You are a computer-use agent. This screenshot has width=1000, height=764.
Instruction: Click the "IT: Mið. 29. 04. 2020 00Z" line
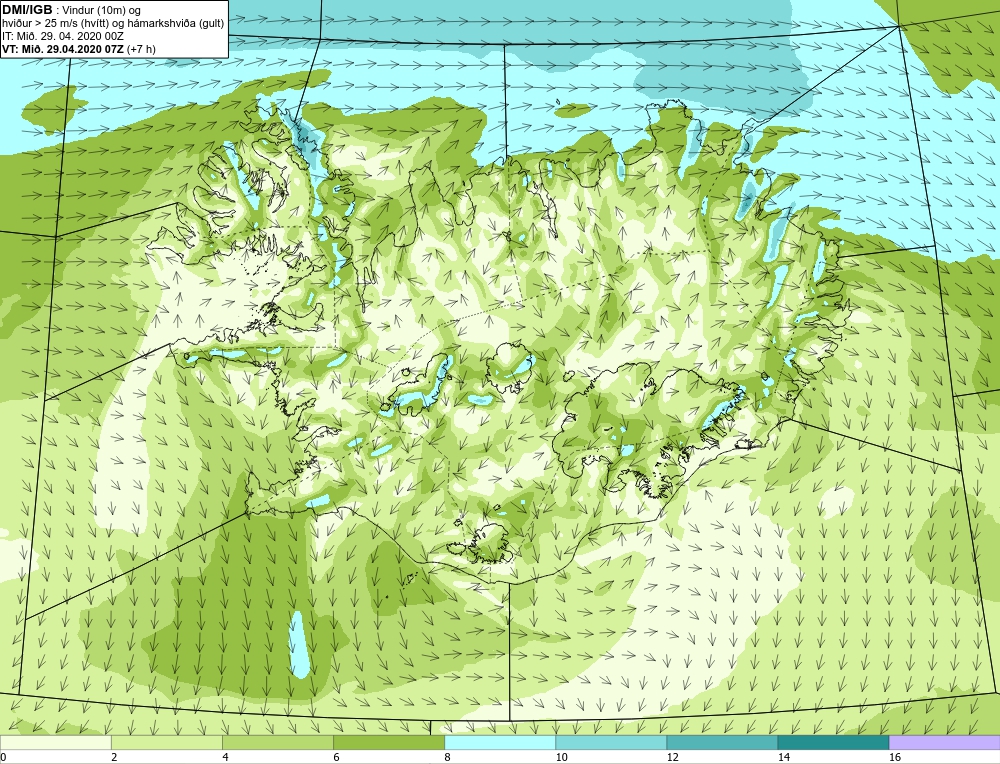(x=62, y=36)
